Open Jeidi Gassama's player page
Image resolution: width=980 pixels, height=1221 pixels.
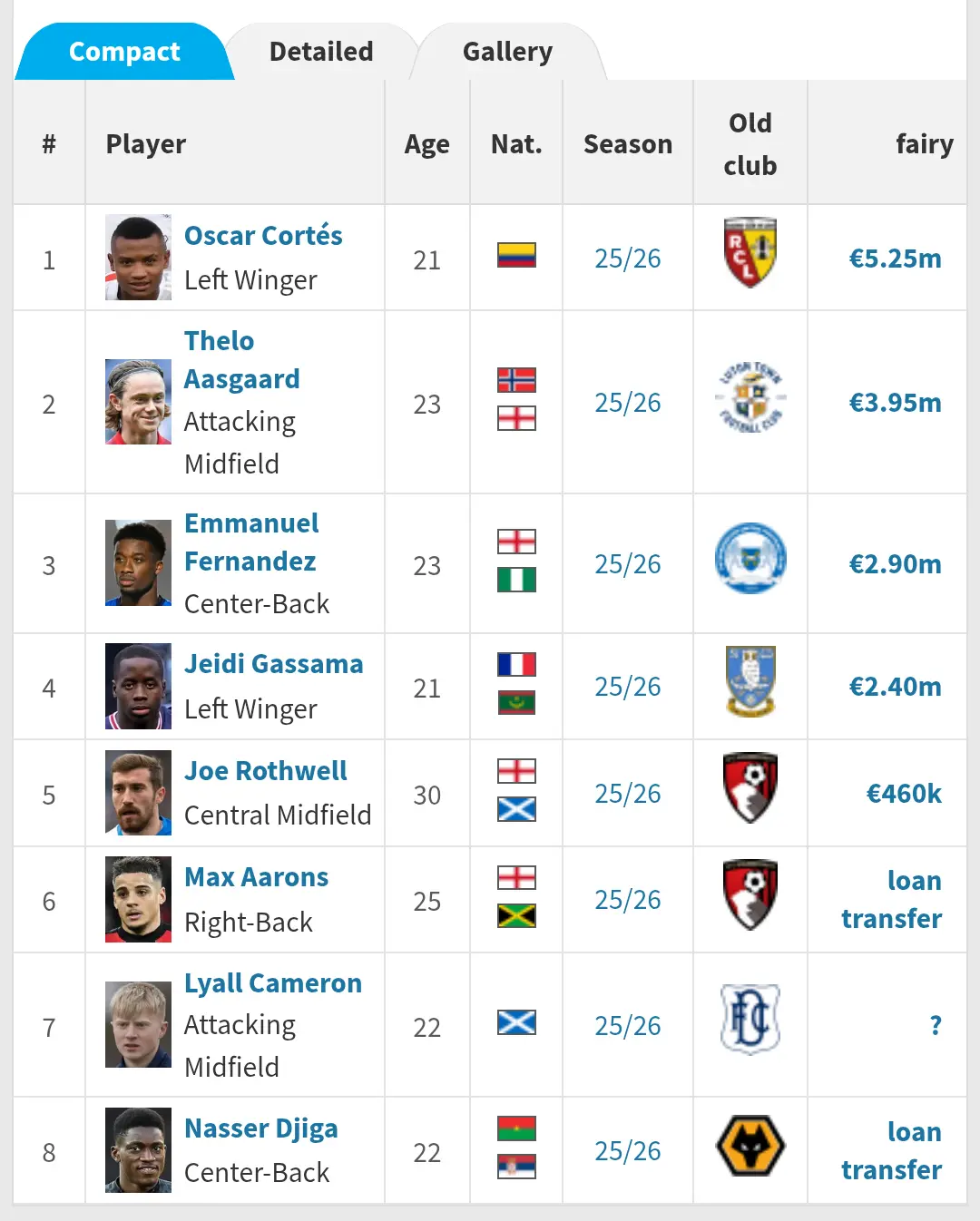point(273,664)
